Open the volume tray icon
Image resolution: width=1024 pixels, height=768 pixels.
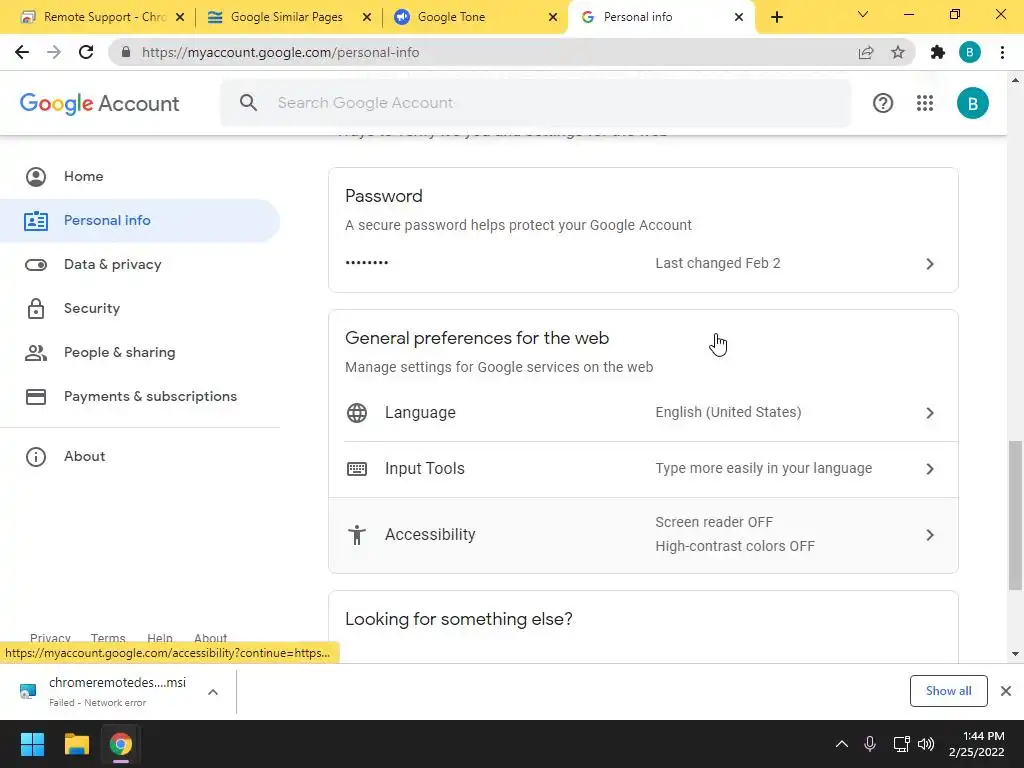click(x=926, y=744)
